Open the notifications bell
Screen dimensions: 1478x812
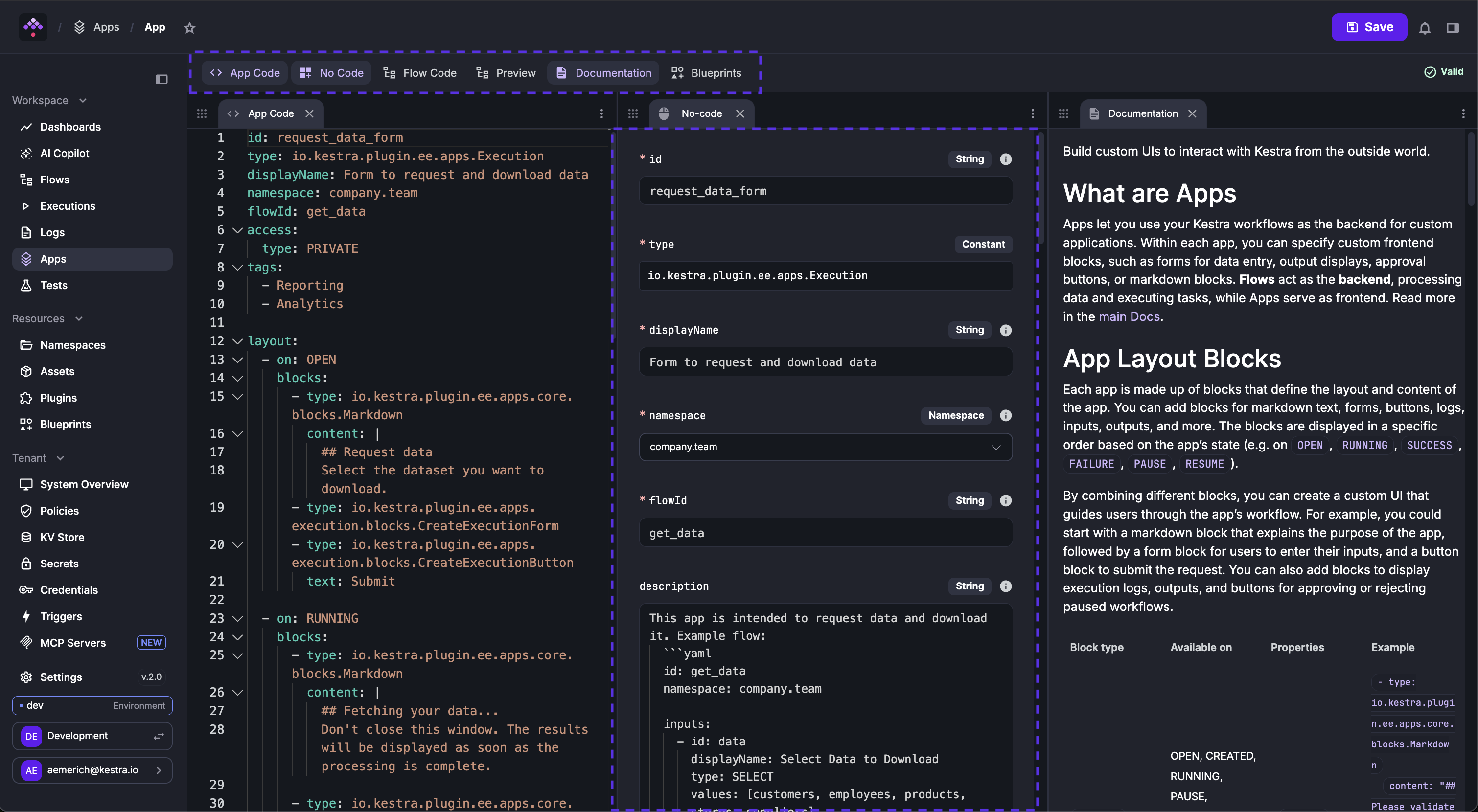(1425, 27)
